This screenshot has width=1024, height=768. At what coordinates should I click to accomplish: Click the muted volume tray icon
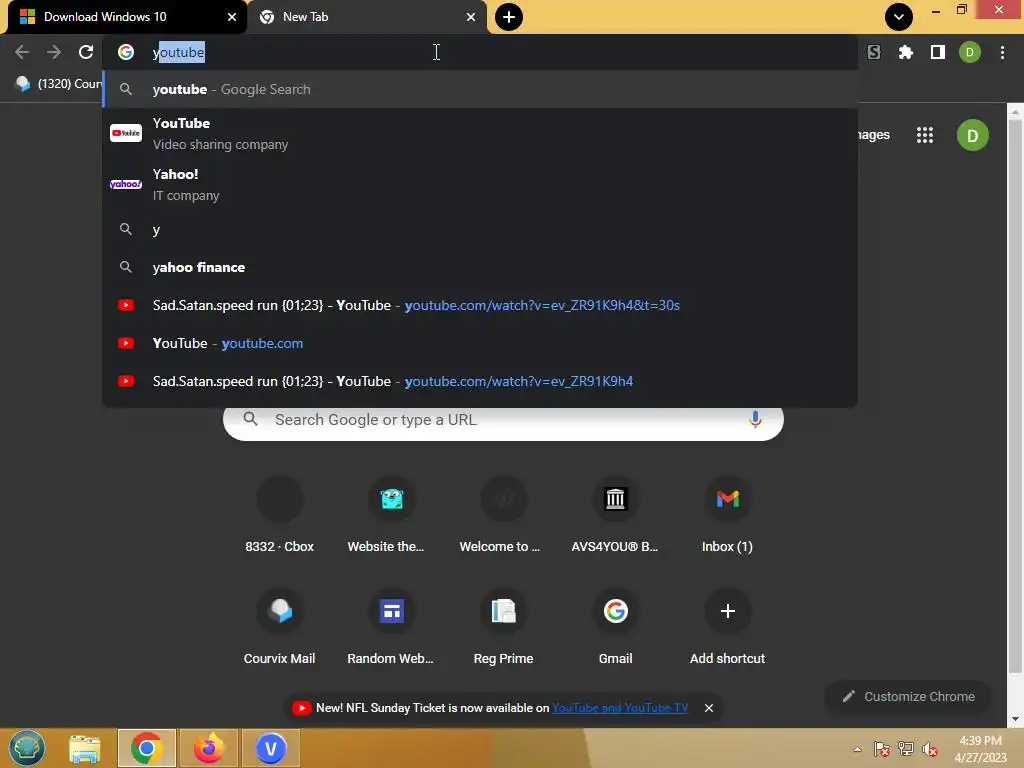[x=929, y=749]
